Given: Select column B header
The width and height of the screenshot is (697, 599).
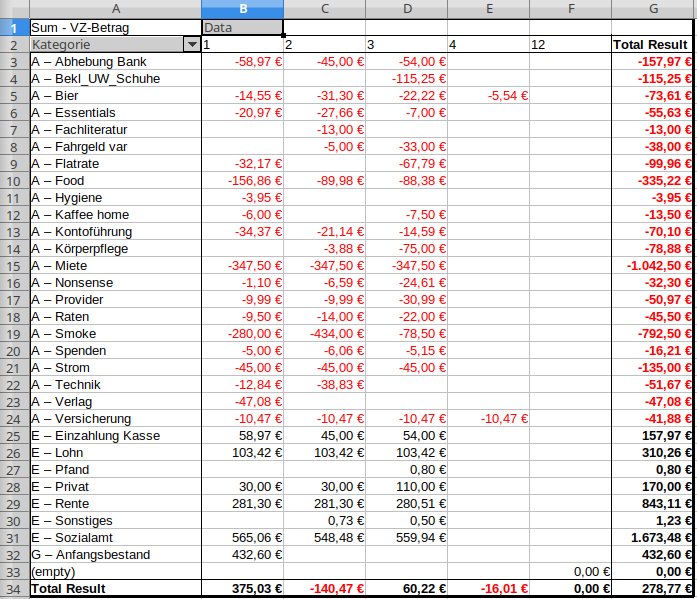Looking at the screenshot, I should pos(242,9).
